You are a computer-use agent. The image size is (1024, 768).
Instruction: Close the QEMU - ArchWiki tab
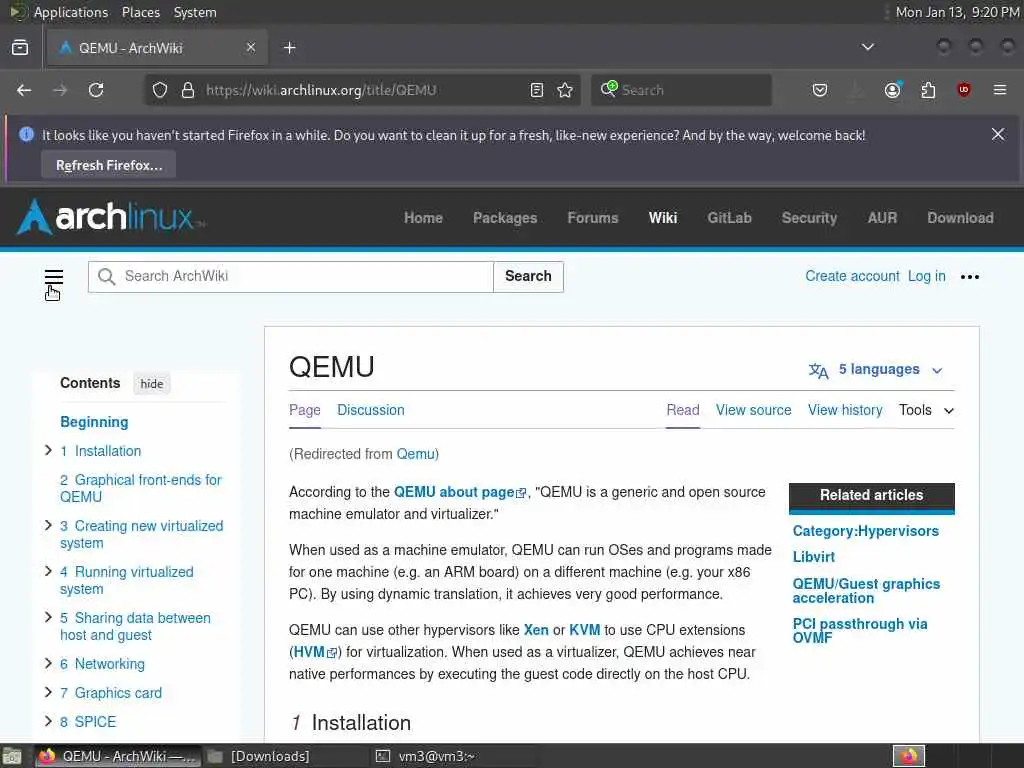[251, 48]
